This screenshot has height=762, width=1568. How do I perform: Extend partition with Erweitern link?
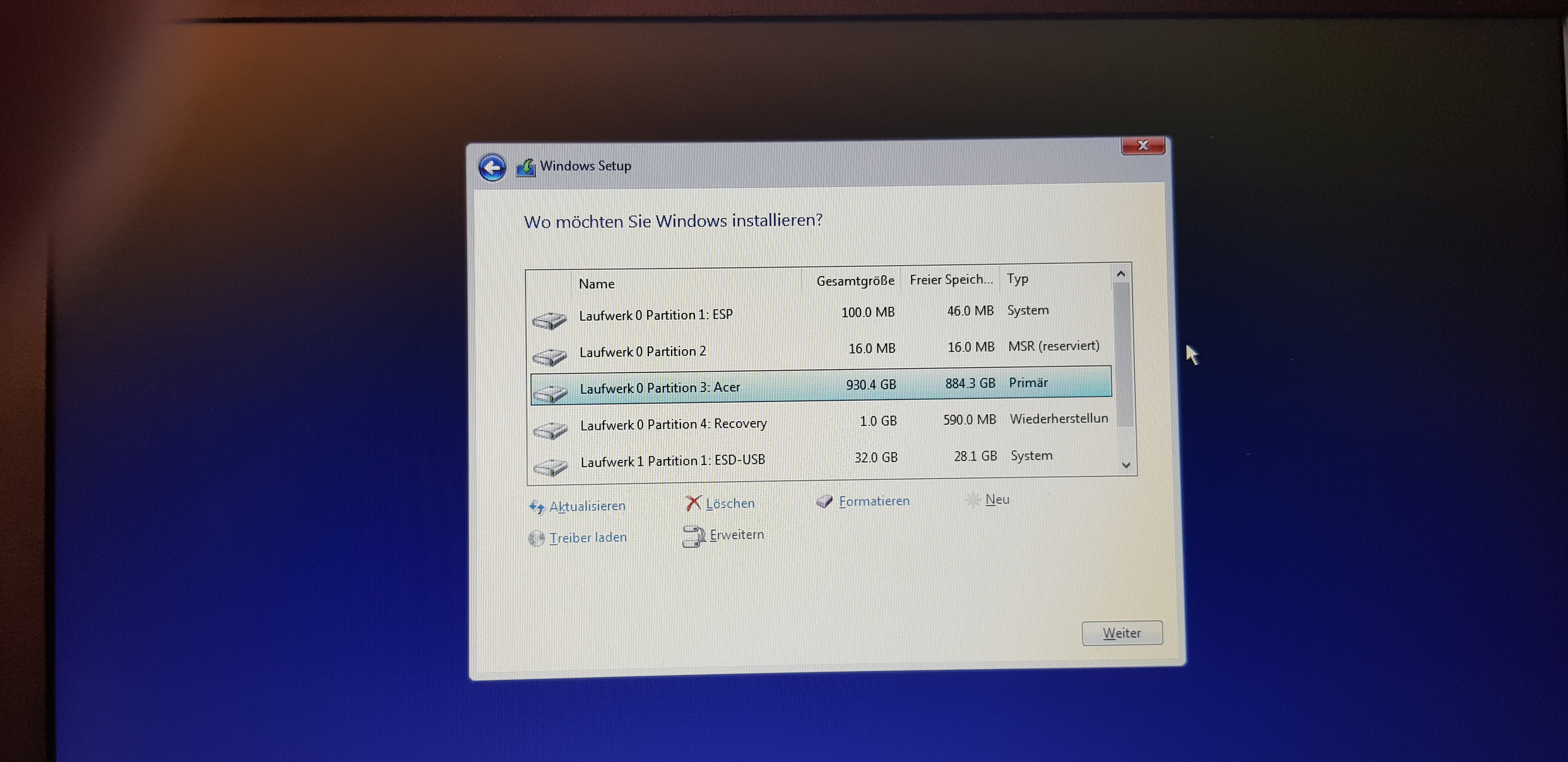(737, 535)
